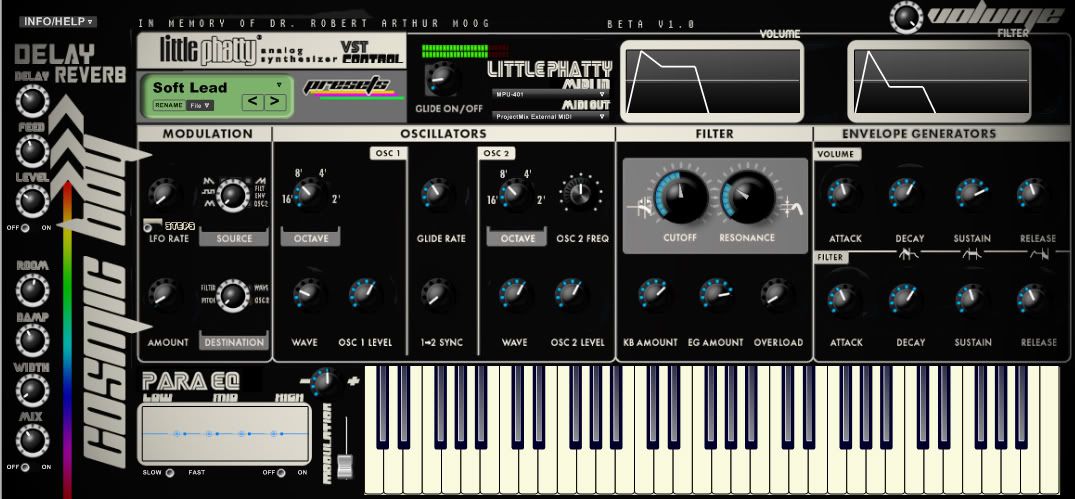This screenshot has width=1075, height=499.
Task: Click the modulation Source selector knob
Action: coord(233,195)
